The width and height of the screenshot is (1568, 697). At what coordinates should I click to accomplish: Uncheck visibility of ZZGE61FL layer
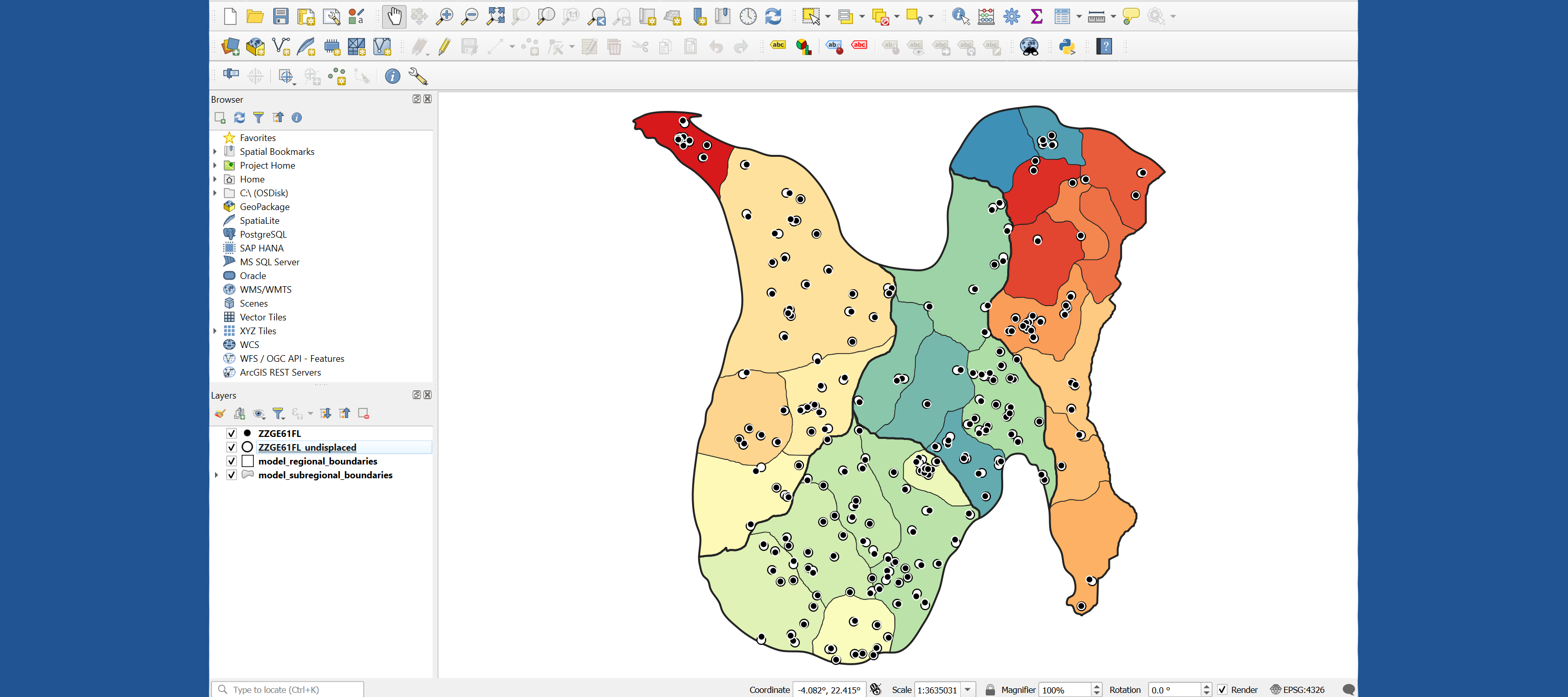click(x=231, y=433)
